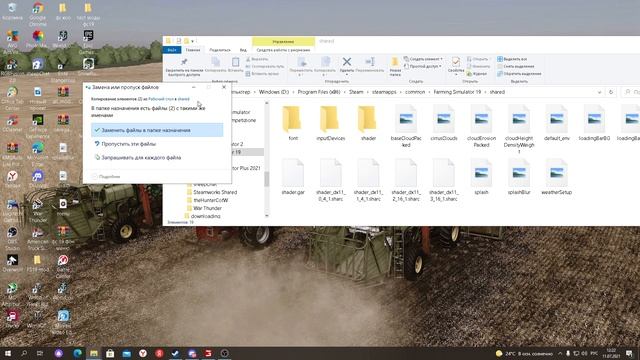Viewport: 640px width, 360px height.
Task: Click the Cut ribbon command
Action: (x=257, y=59)
